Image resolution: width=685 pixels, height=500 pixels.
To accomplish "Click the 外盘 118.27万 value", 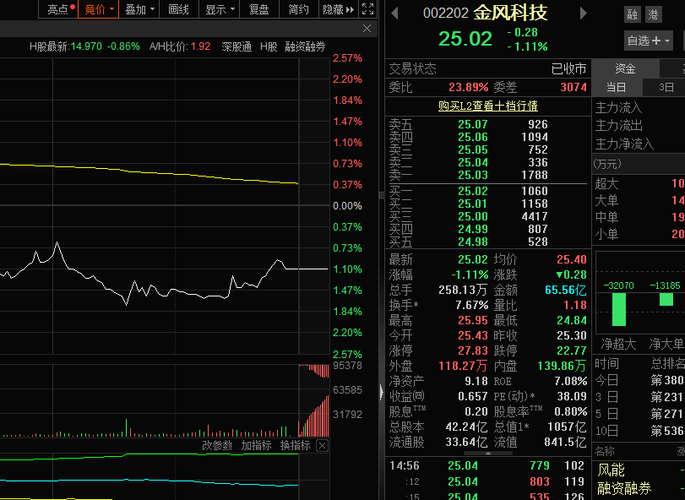I will tap(464, 366).
